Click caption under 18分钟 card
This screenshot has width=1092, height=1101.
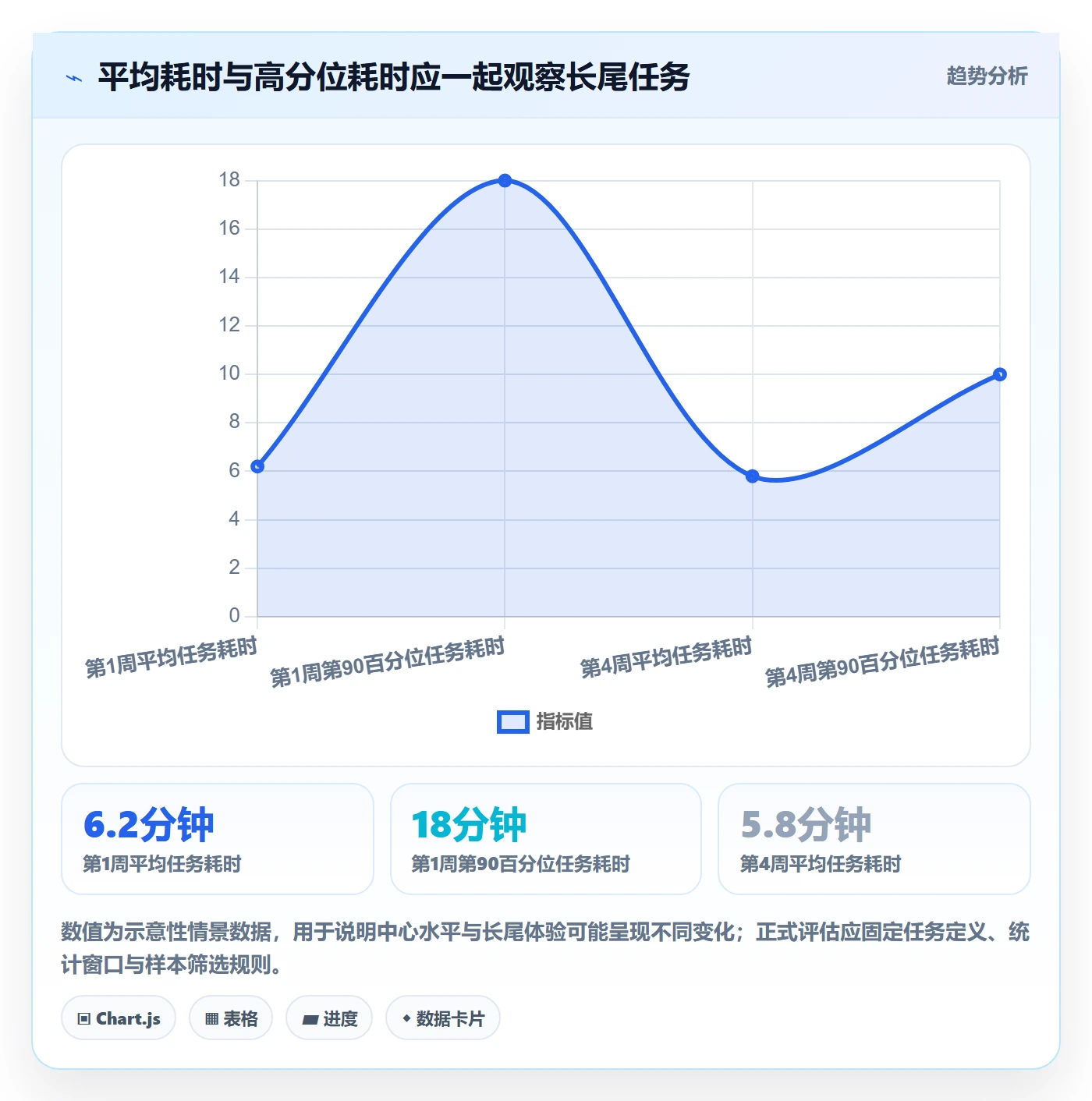(x=520, y=864)
